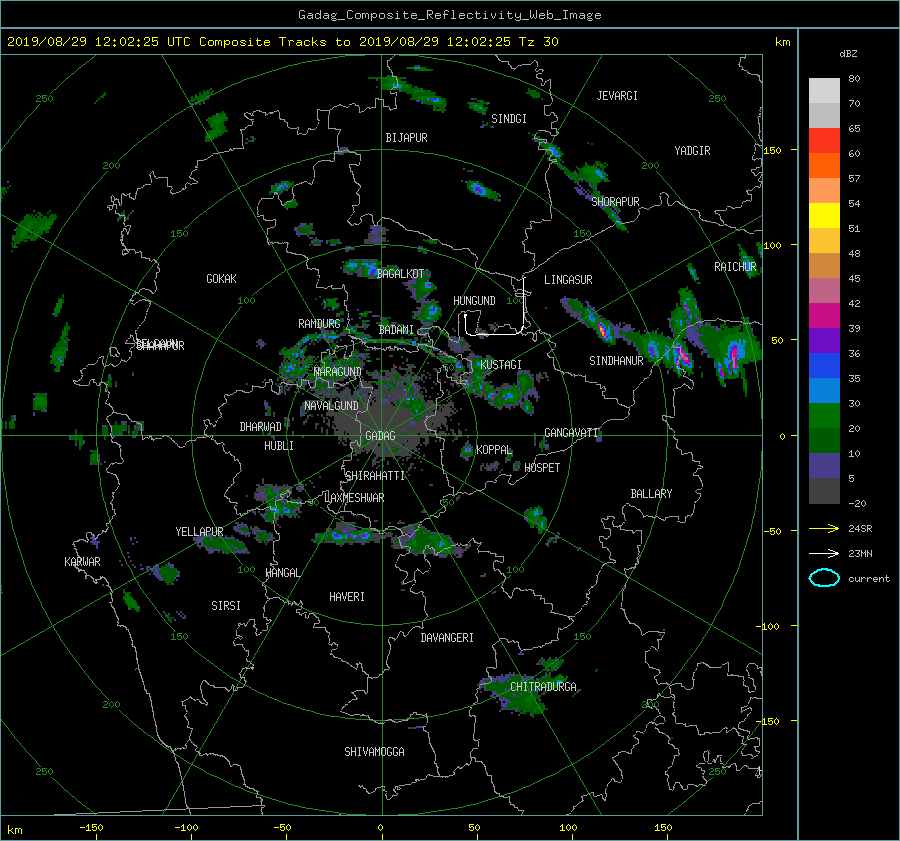The height and width of the screenshot is (841, 900).
Task: Click the HANGAL city label
Action: 282,573
